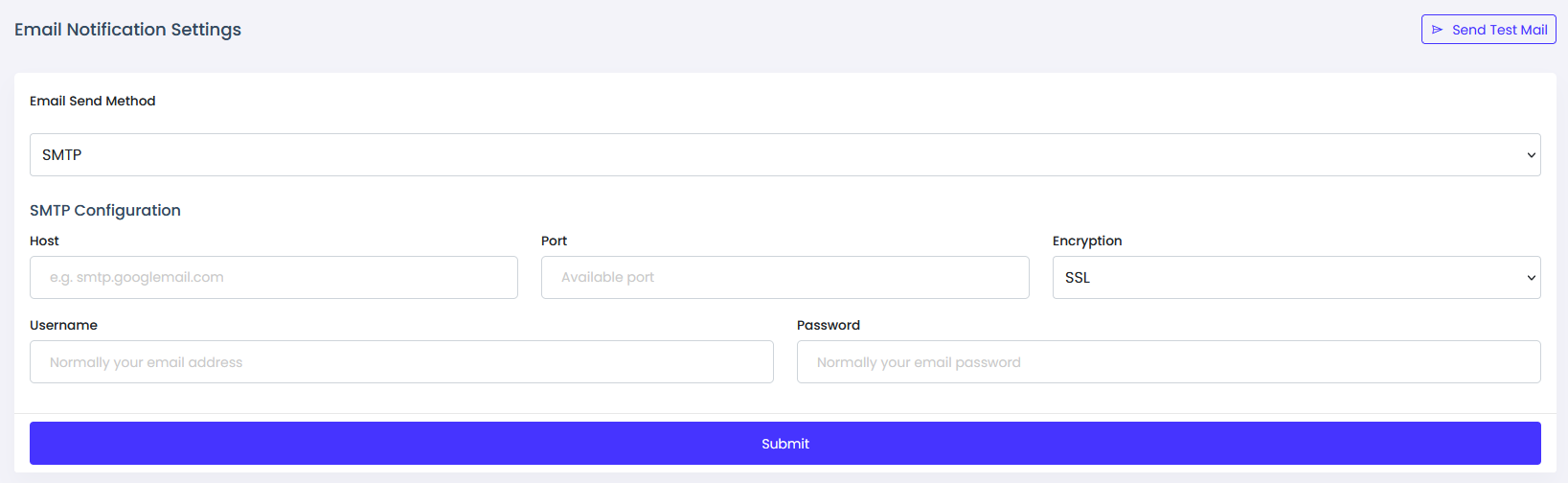Image resolution: width=1568 pixels, height=483 pixels.
Task: Click the paper plane icon on Send Test Mail
Action: 1437,30
